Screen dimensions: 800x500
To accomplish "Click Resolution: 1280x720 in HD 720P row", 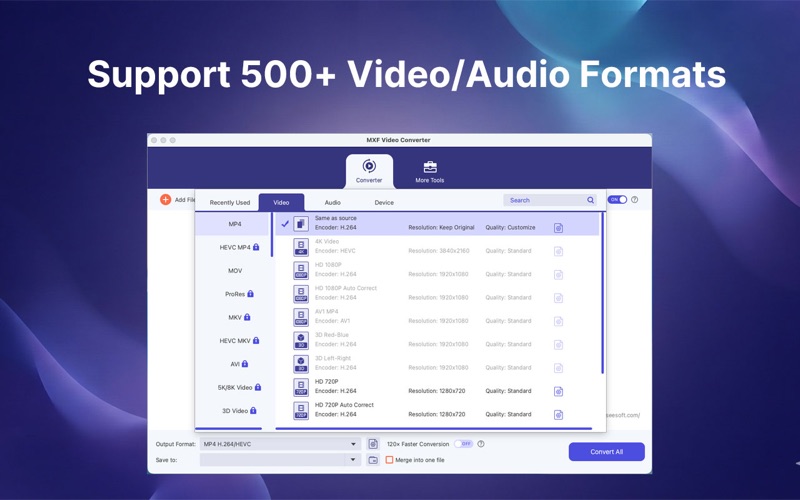I will [437, 391].
